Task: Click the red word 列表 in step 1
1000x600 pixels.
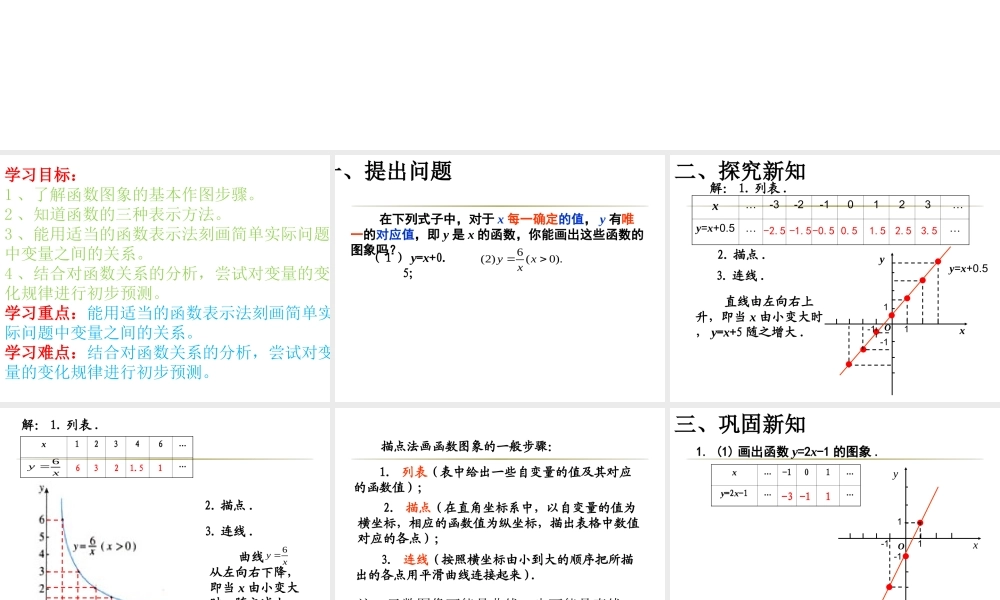Action: [x=415, y=472]
